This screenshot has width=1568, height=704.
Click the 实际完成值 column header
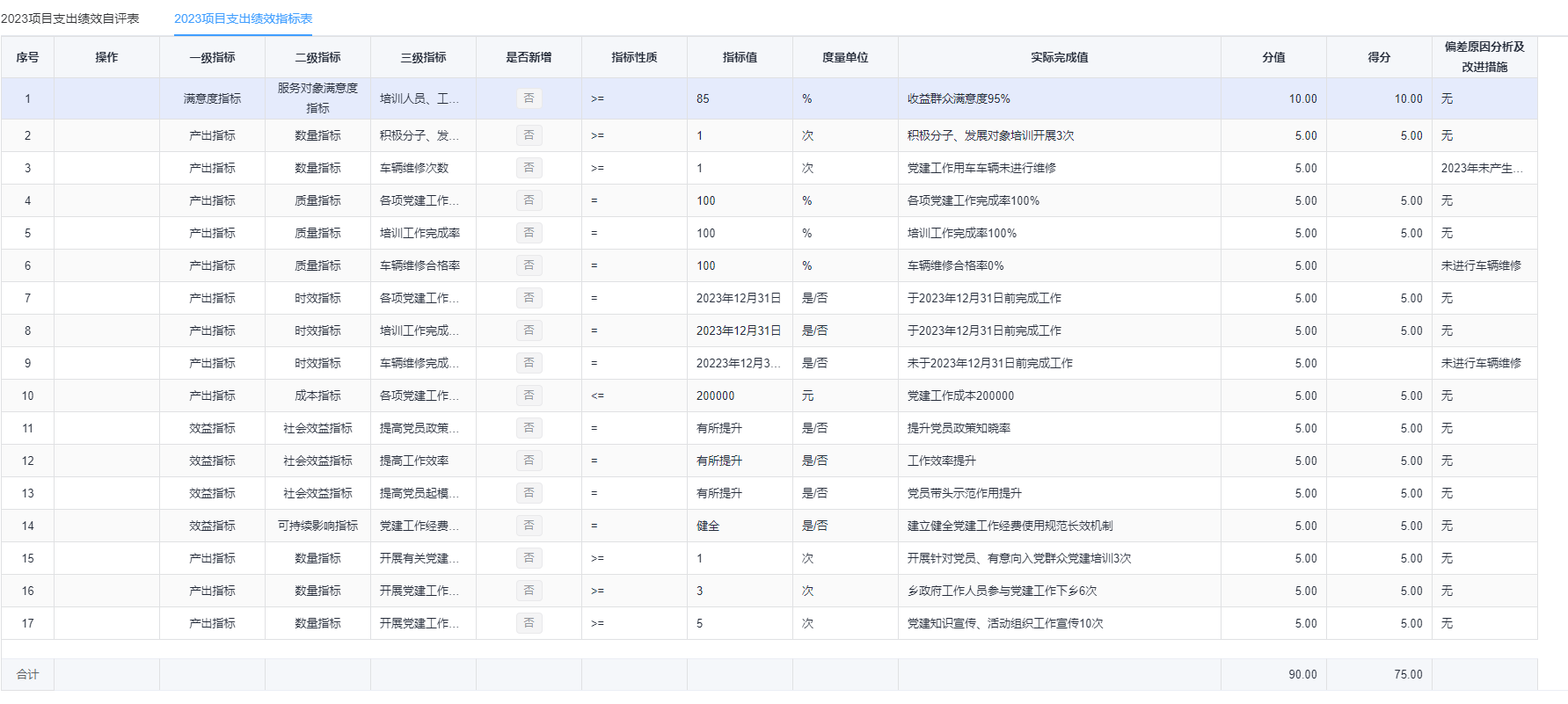pyautogui.click(x=1059, y=57)
